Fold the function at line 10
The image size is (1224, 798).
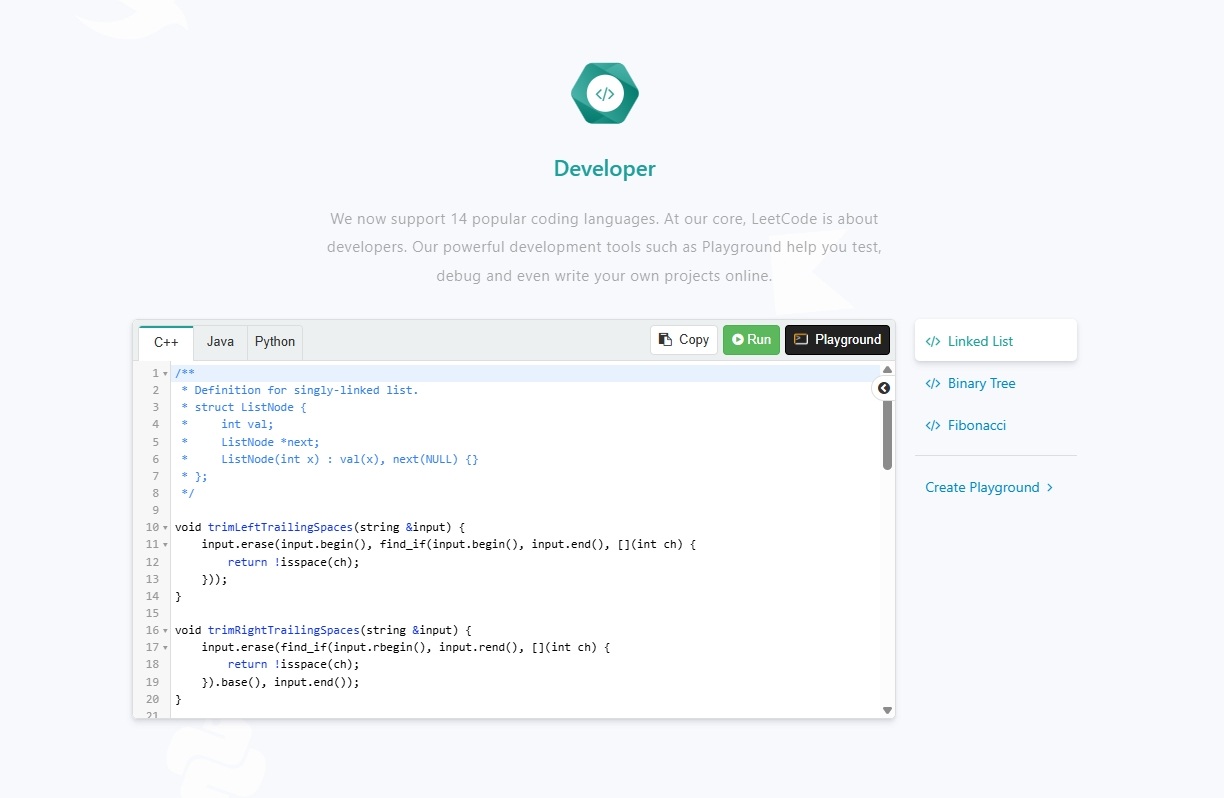click(165, 527)
